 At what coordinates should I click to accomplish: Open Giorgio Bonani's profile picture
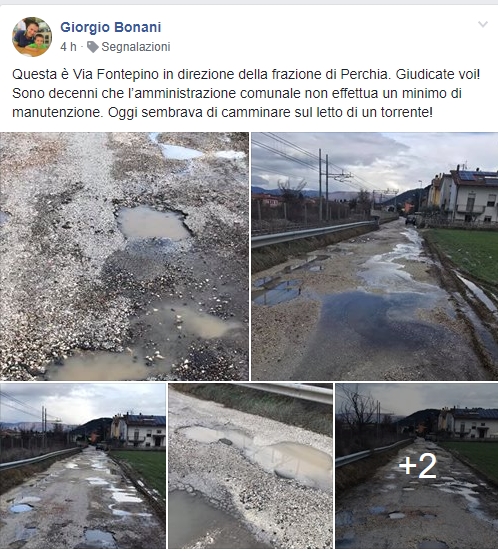(32, 37)
